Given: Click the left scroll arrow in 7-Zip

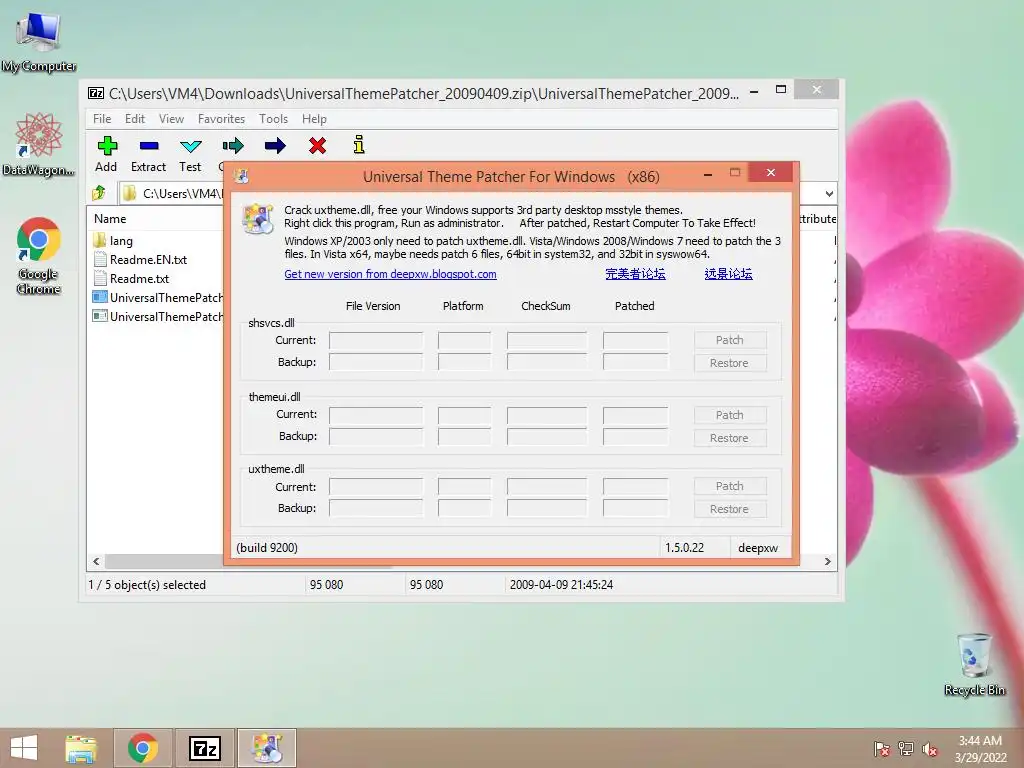Looking at the screenshot, I should (x=96, y=562).
